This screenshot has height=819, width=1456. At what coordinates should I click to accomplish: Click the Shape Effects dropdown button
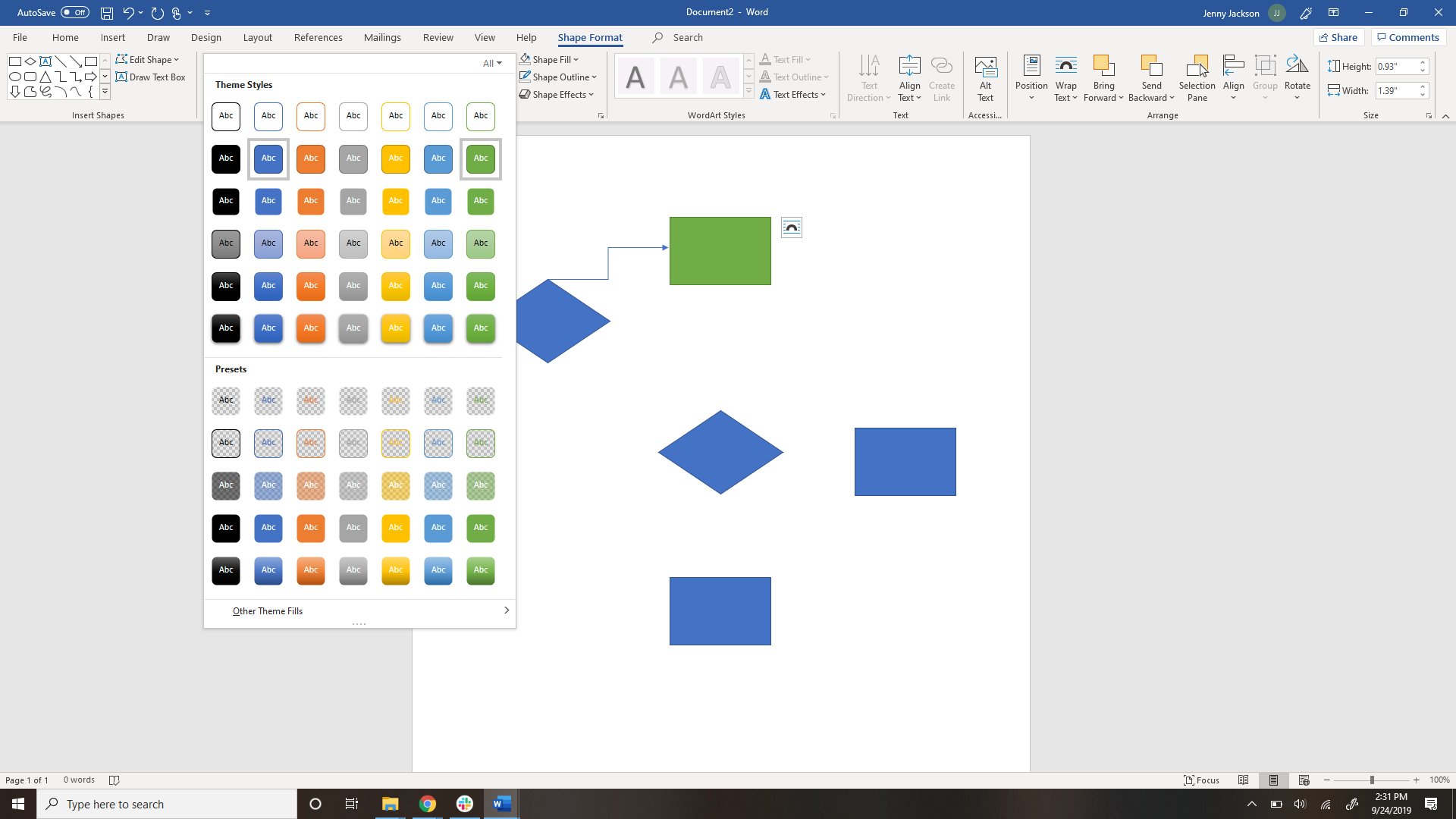[558, 94]
